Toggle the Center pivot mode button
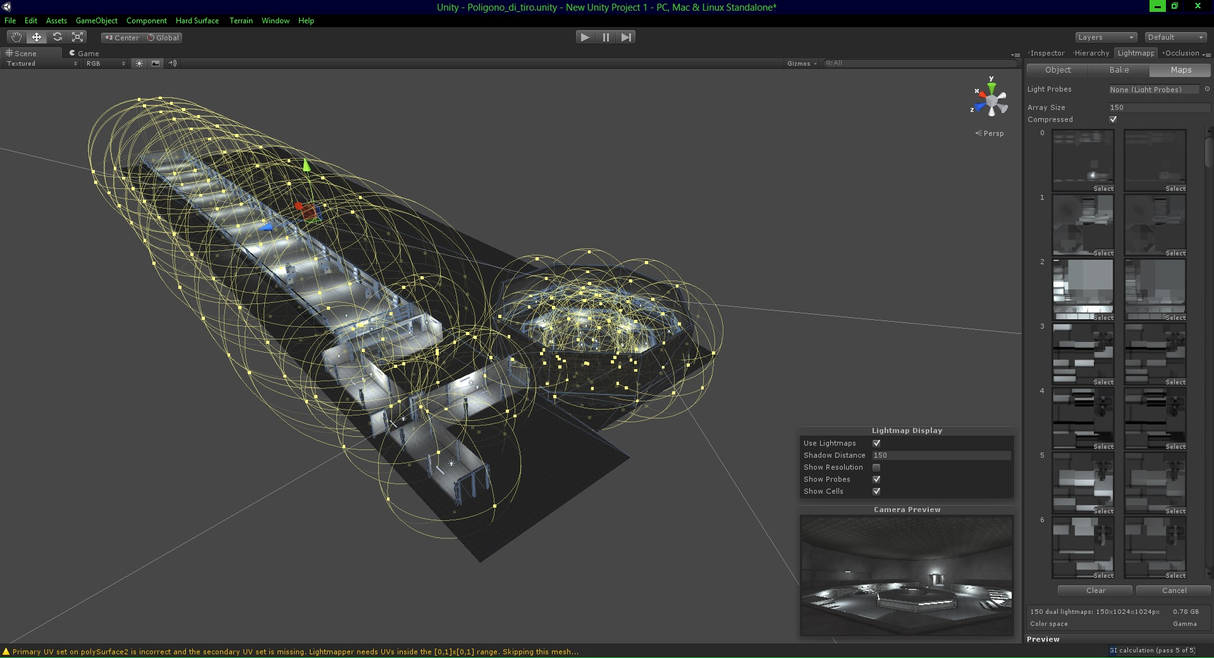This screenshot has width=1214, height=658. click(122, 38)
